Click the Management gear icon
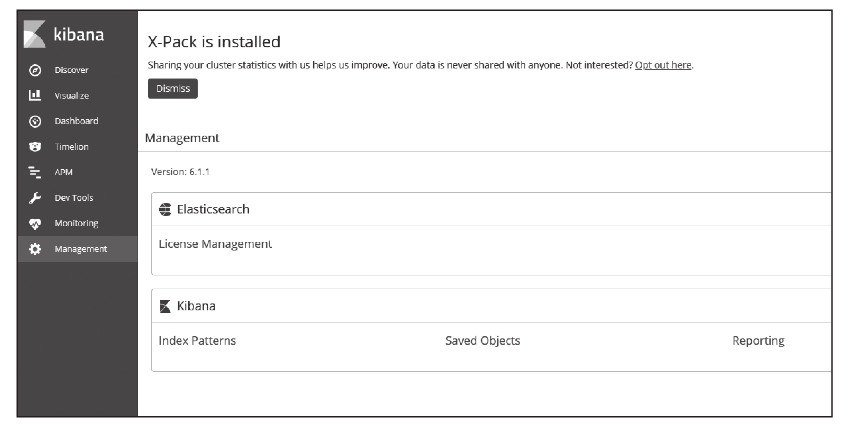This screenshot has height=427, width=849. pos(35,249)
